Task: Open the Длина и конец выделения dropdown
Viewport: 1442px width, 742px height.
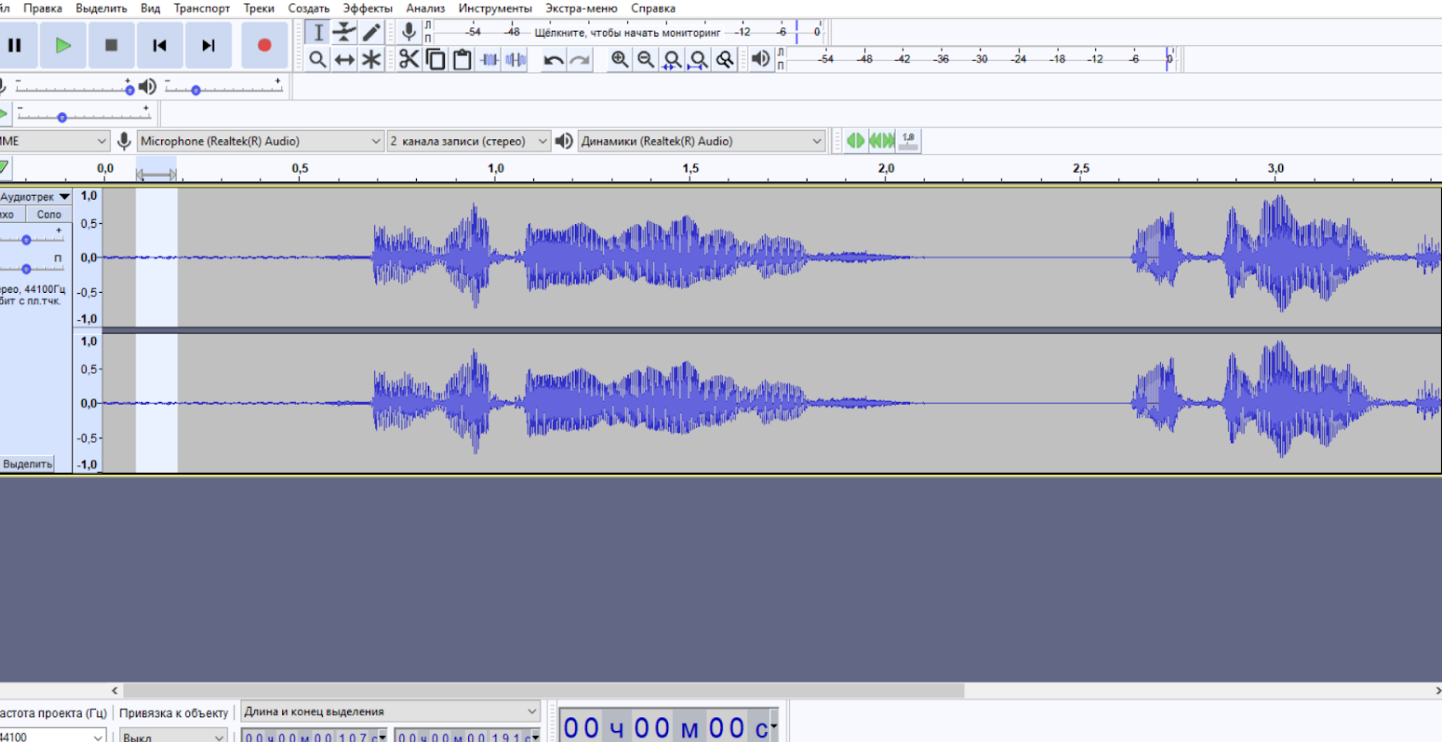Action: click(x=390, y=712)
